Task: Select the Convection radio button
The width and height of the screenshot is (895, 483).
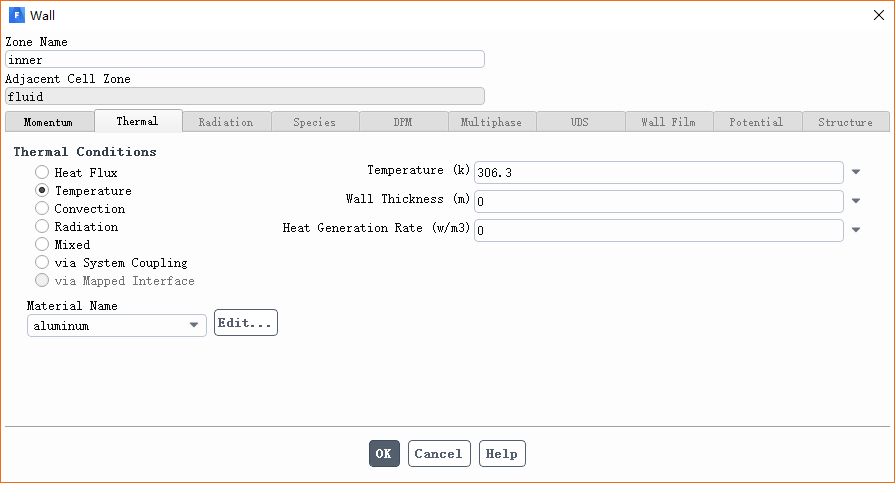Action: point(42,209)
